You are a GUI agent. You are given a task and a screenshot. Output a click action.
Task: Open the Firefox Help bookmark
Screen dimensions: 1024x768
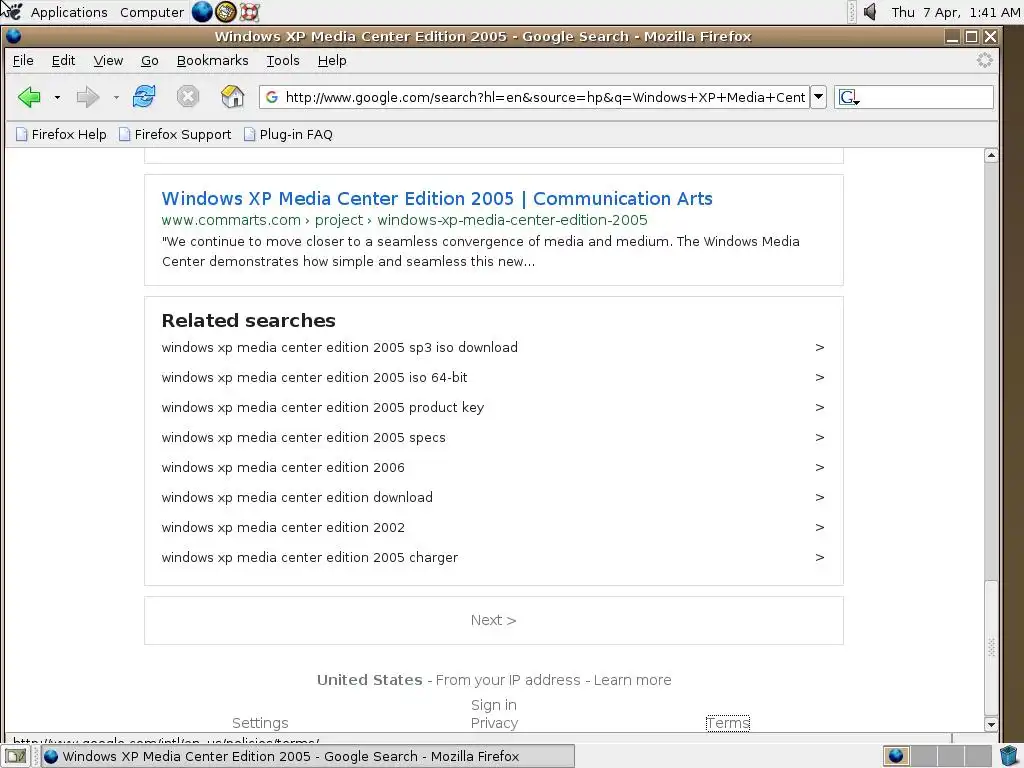[61, 135]
